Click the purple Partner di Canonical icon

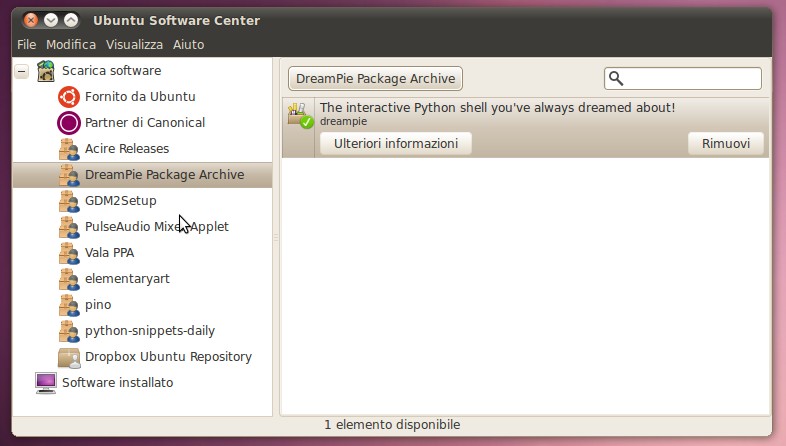coord(69,123)
